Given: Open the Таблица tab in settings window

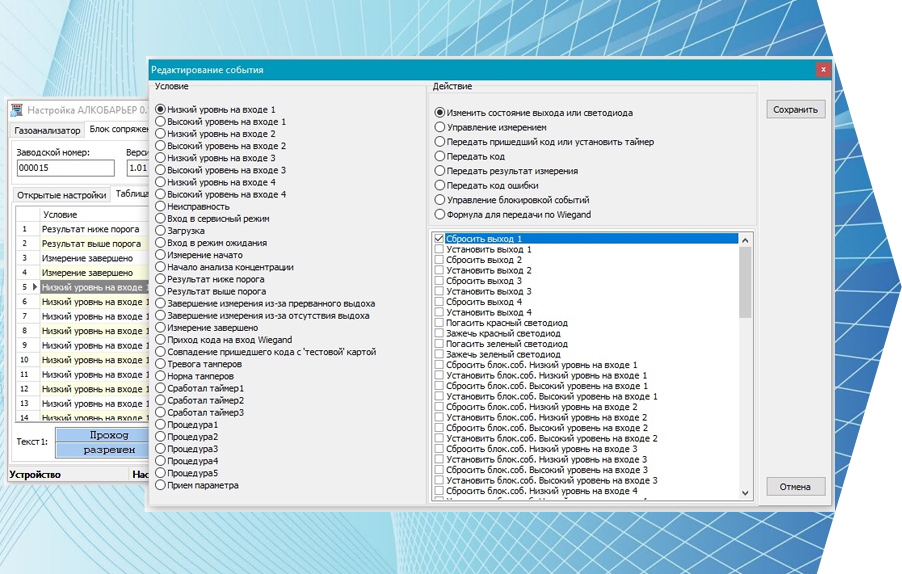Looking at the screenshot, I should point(131,194).
